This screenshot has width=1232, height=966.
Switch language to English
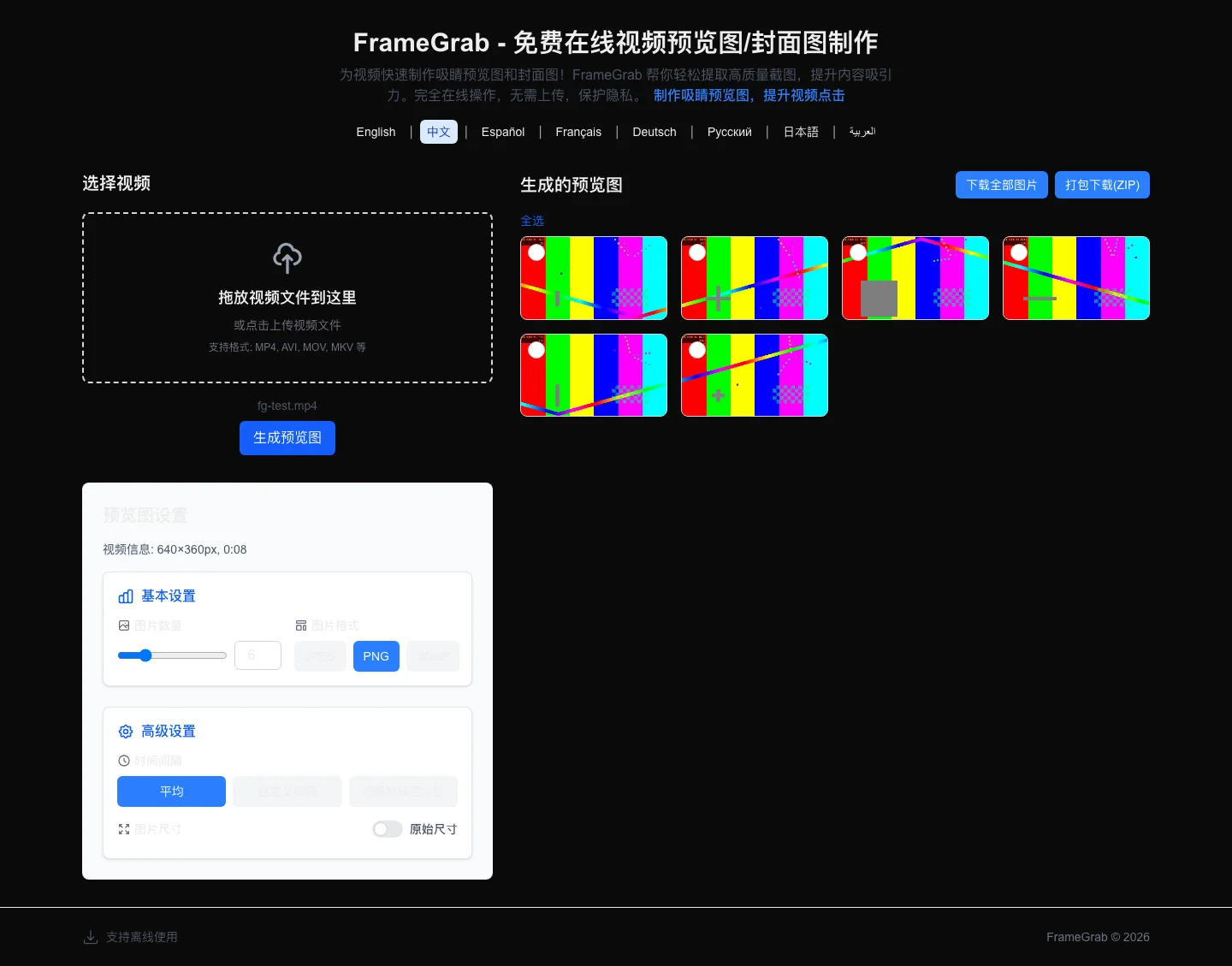click(376, 132)
